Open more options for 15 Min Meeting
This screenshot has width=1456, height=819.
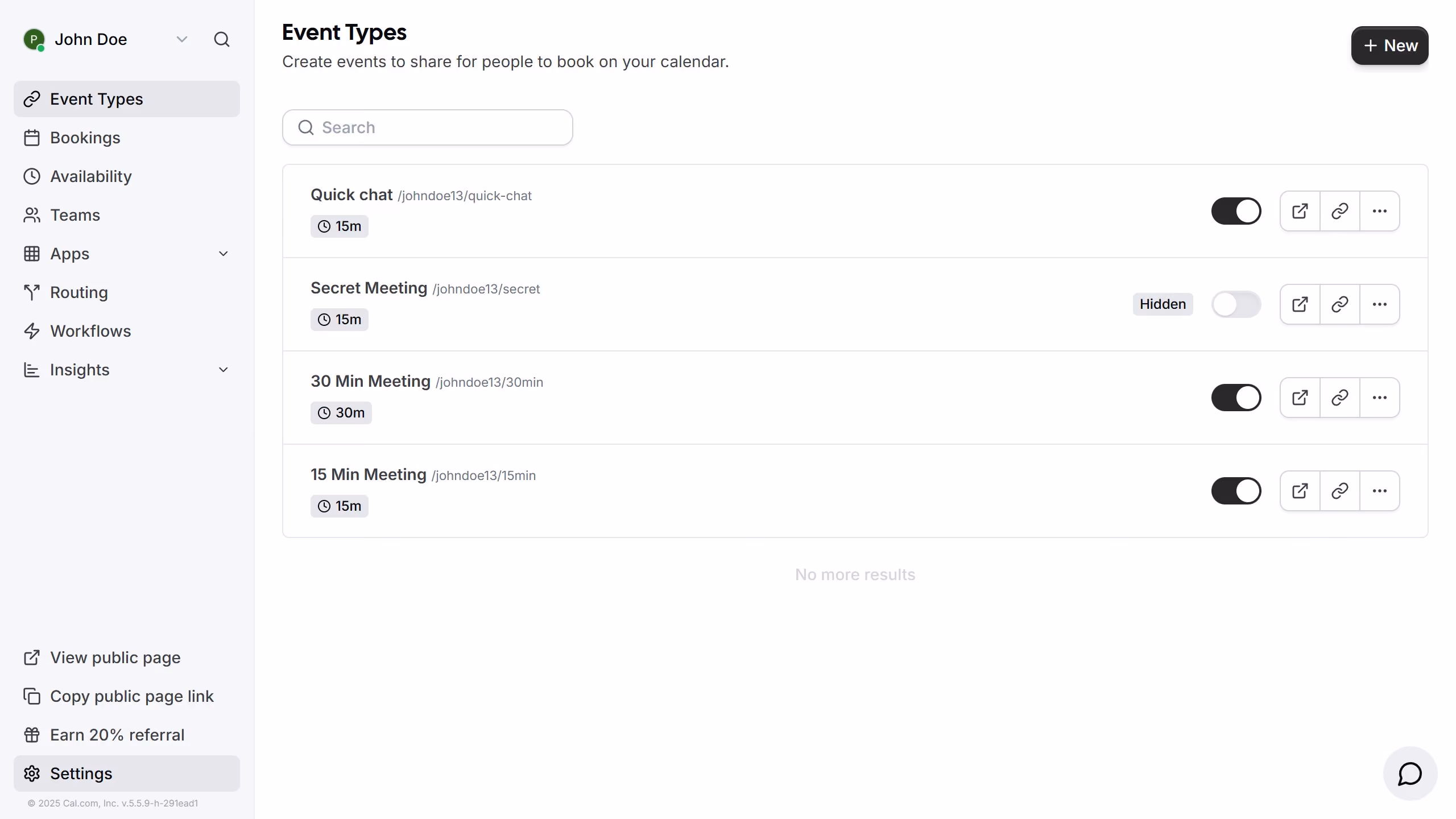pyautogui.click(x=1380, y=491)
